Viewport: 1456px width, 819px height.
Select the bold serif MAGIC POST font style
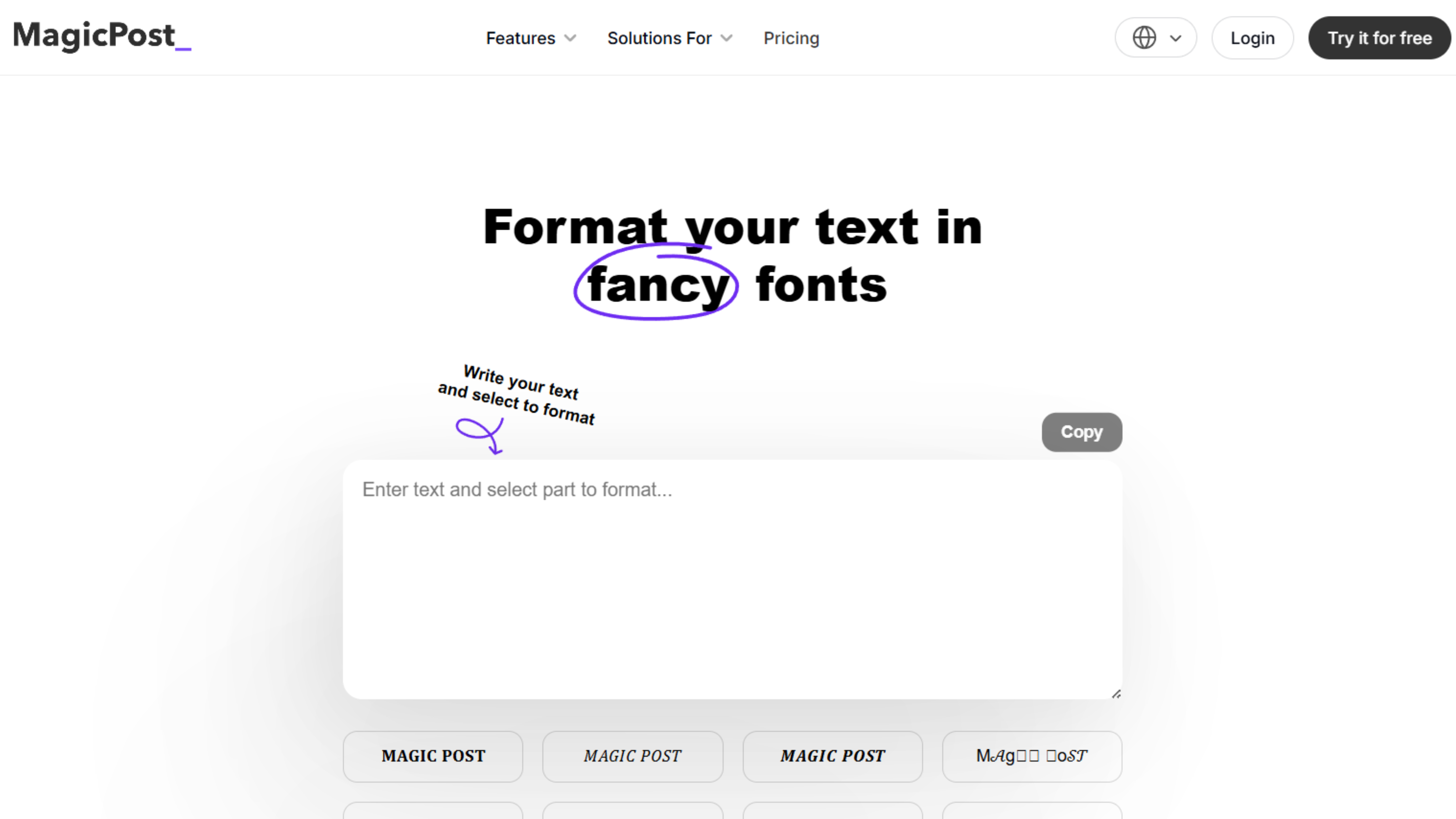(x=433, y=756)
